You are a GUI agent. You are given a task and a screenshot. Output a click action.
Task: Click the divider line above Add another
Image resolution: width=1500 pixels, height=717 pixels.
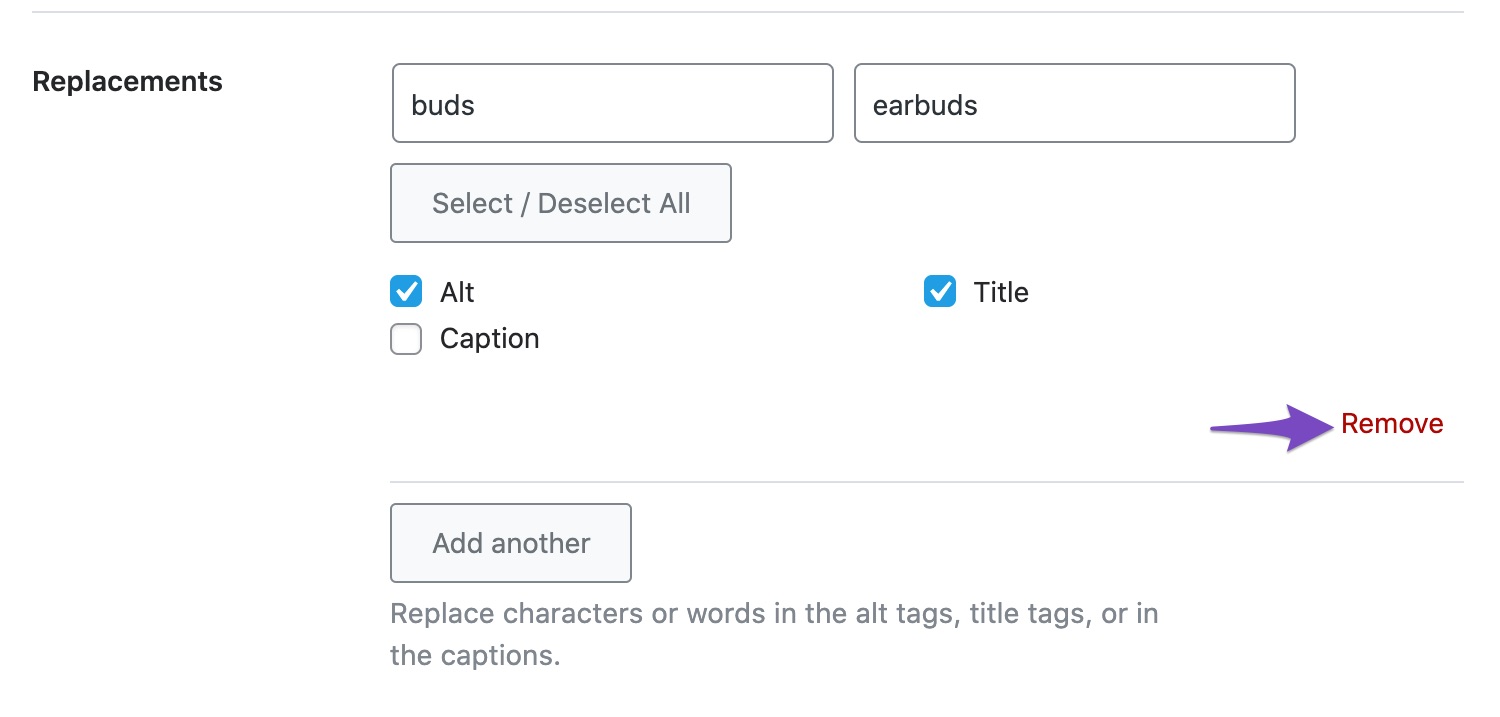pyautogui.click(x=927, y=482)
